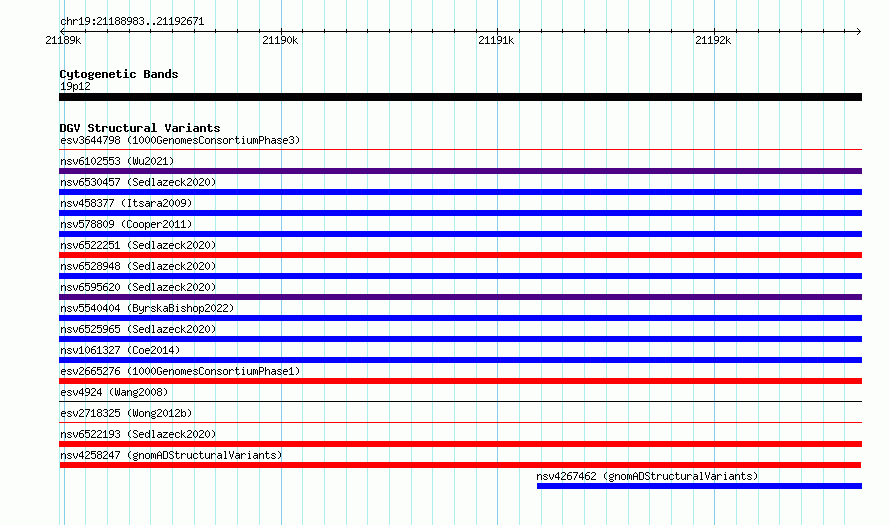Click the 21189k ruler label
Image resolution: width=890 pixels, height=525 pixels.
(63, 40)
